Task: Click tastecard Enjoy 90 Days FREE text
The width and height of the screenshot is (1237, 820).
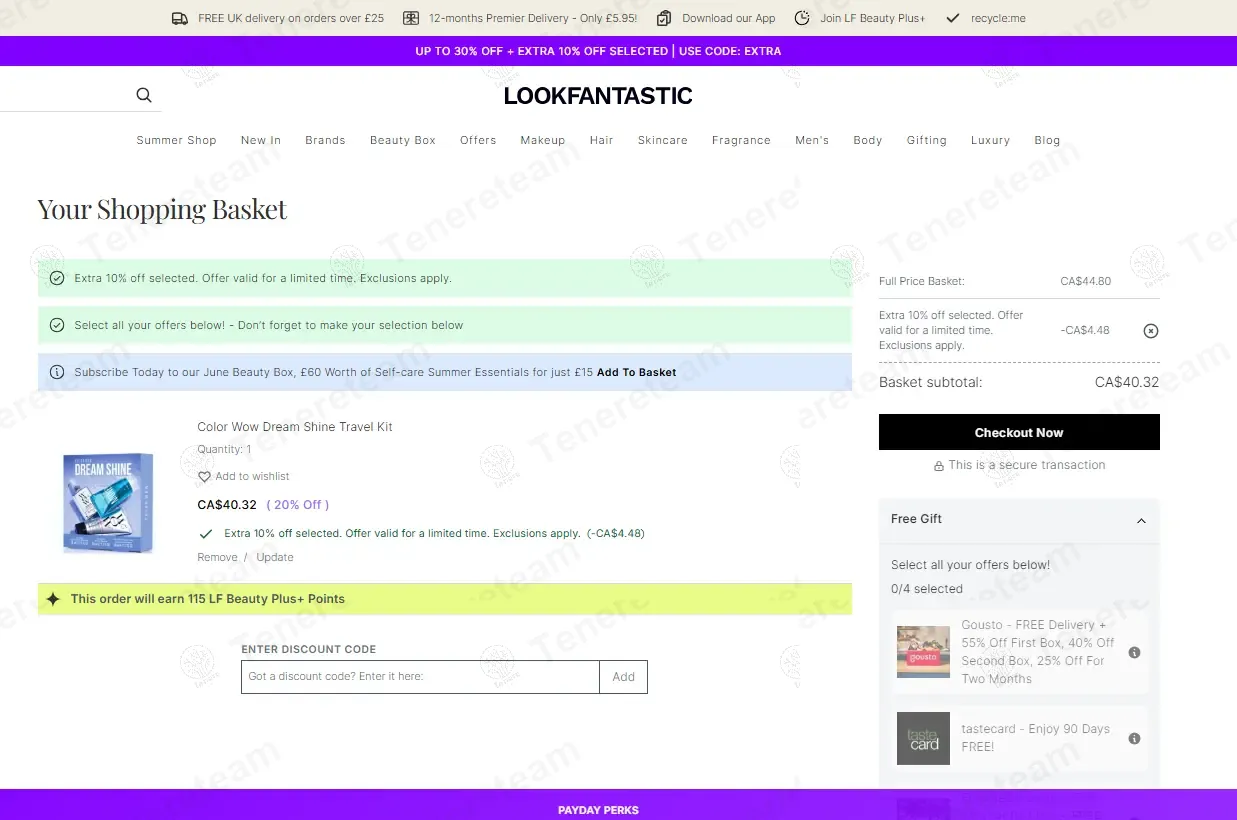Action: pyautogui.click(x=1036, y=738)
